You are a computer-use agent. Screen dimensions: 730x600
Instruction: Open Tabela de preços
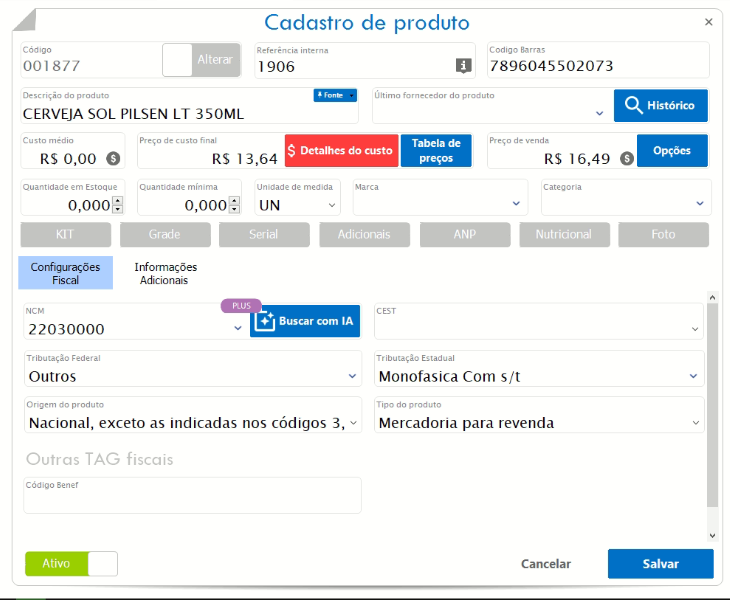click(x=436, y=151)
